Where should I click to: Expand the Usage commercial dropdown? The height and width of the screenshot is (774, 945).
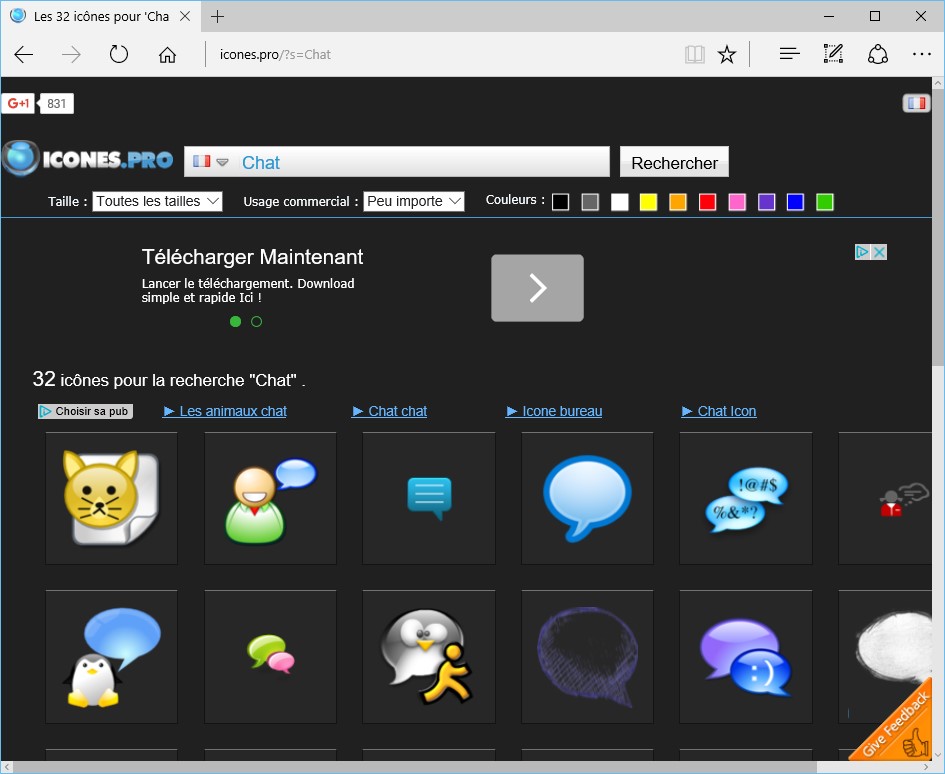pos(414,202)
